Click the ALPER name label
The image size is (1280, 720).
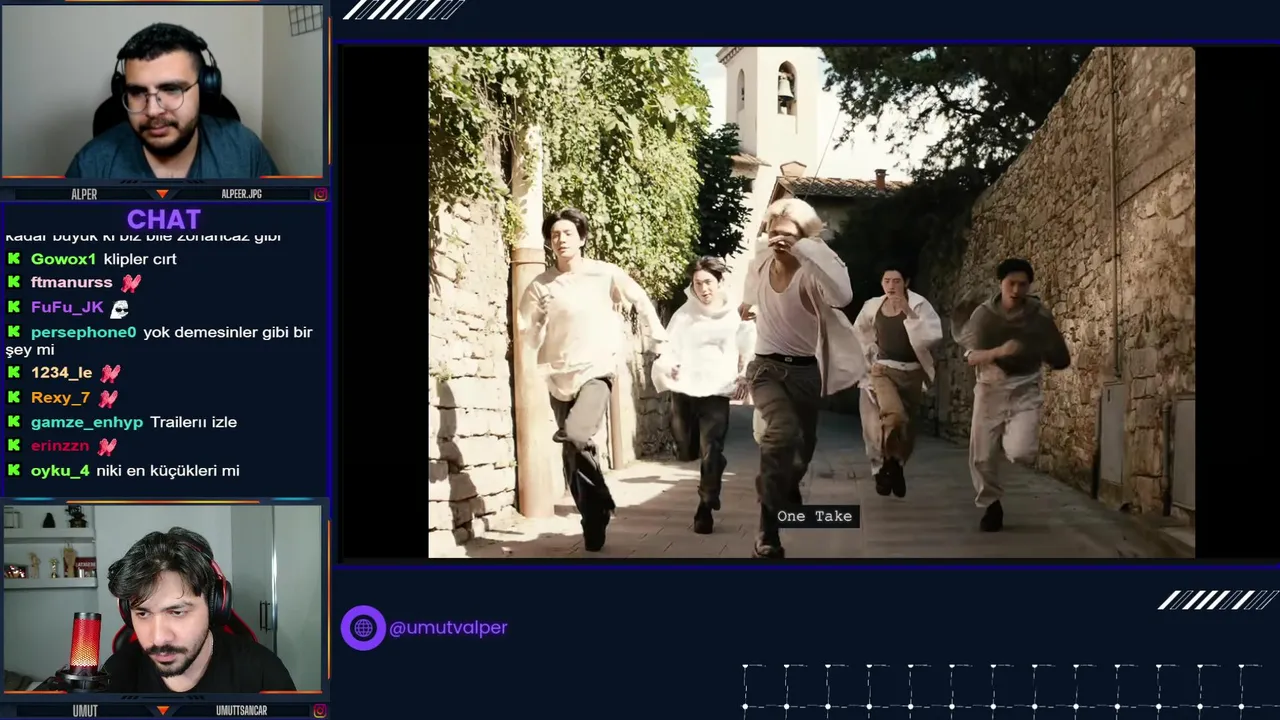click(x=84, y=194)
